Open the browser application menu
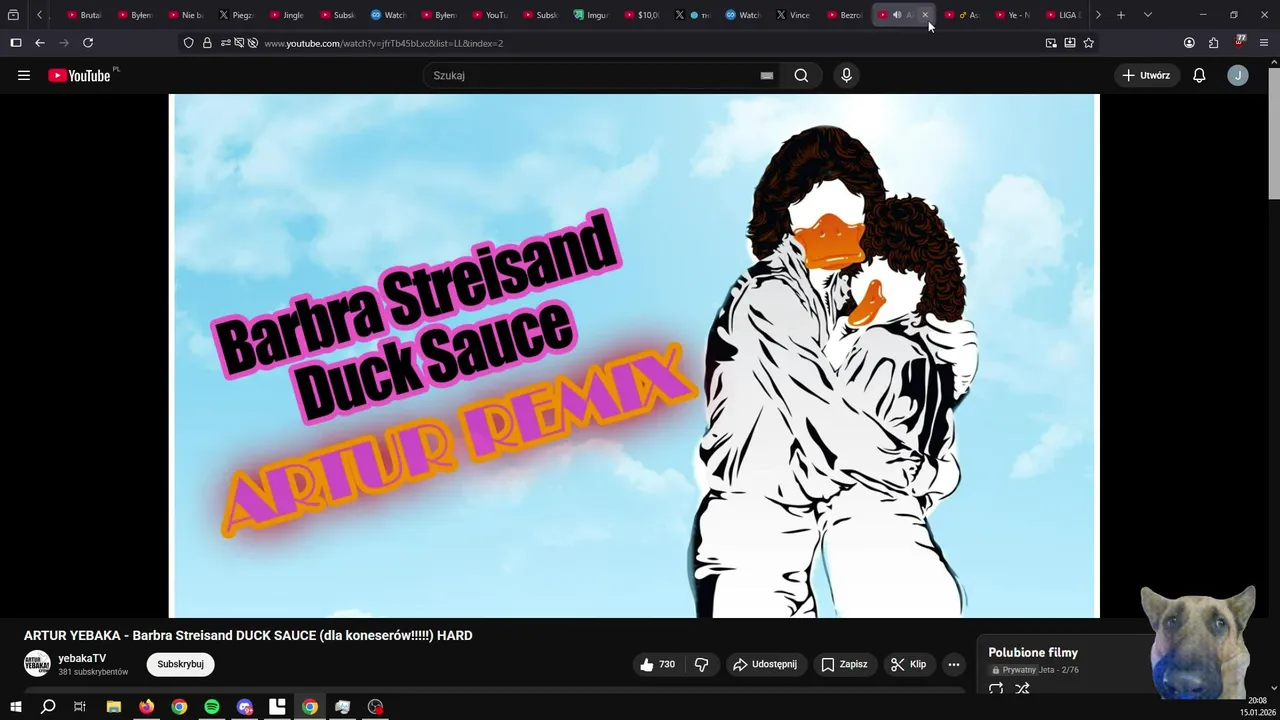Screen dimensions: 1280x720 pyautogui.click(x=1266, y=43)
